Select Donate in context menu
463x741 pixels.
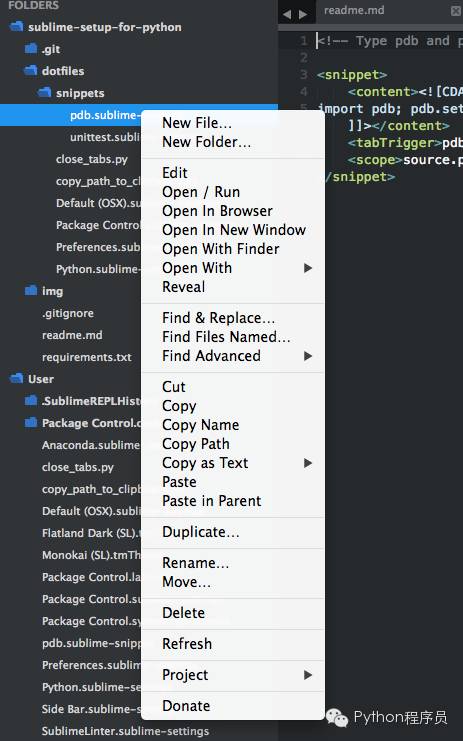[x=186, y=706]
